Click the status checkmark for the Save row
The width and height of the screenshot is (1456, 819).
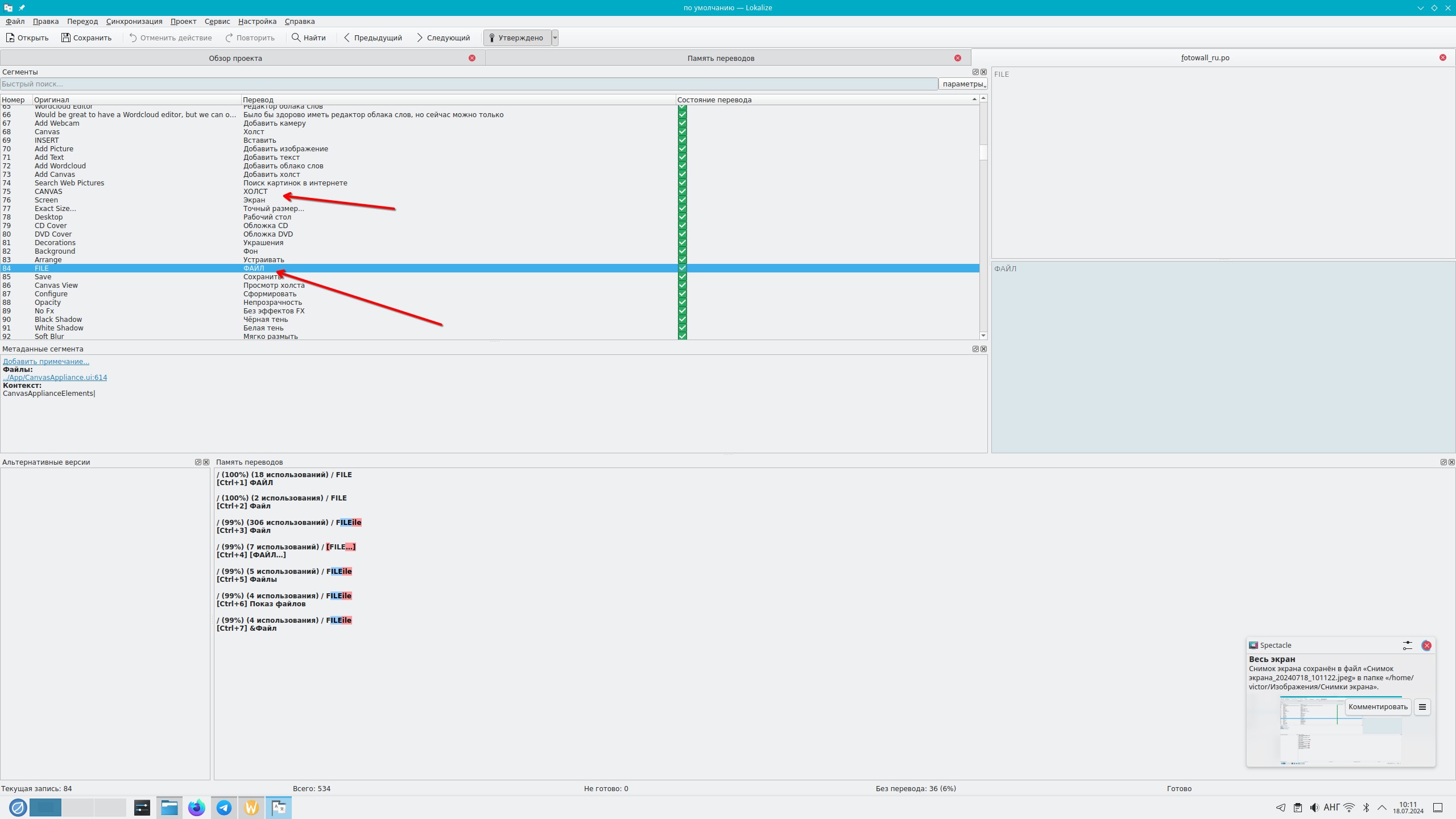(x=682, y=277)
